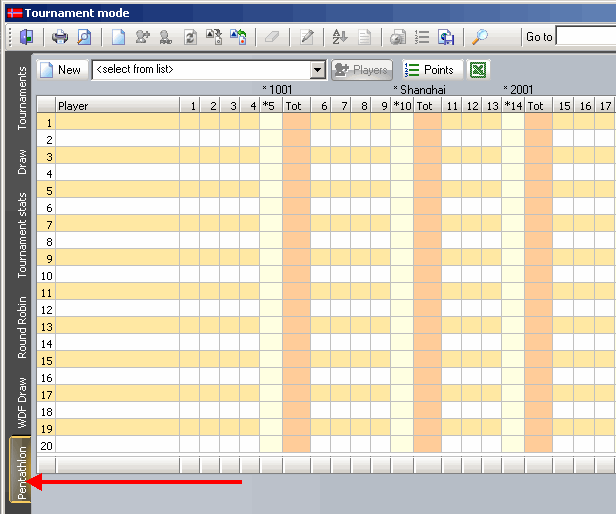616x514 pixels.
Task: Click the Player cell in row 1
Action: point(117,122)
